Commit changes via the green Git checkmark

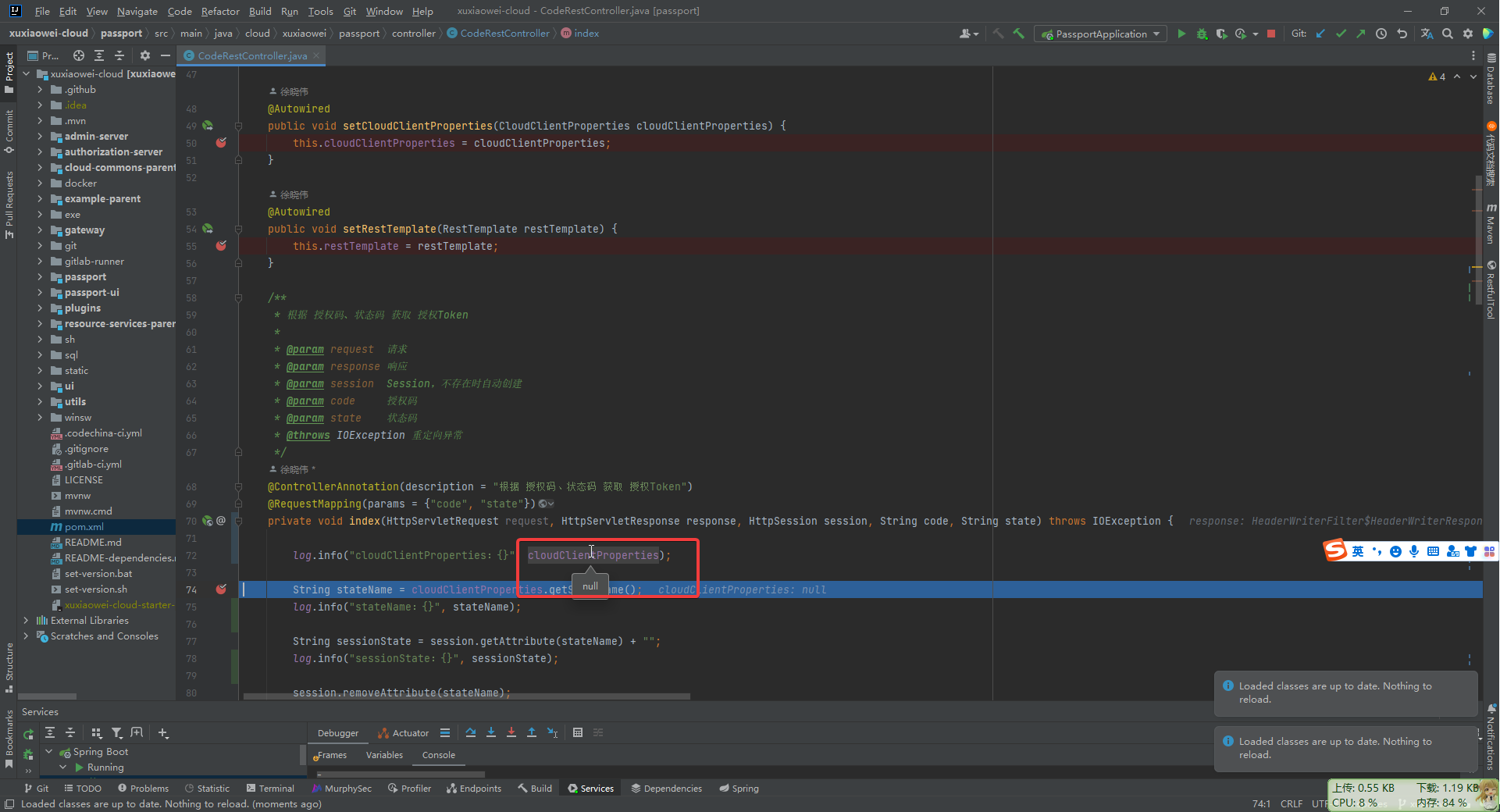(1341, 34)
